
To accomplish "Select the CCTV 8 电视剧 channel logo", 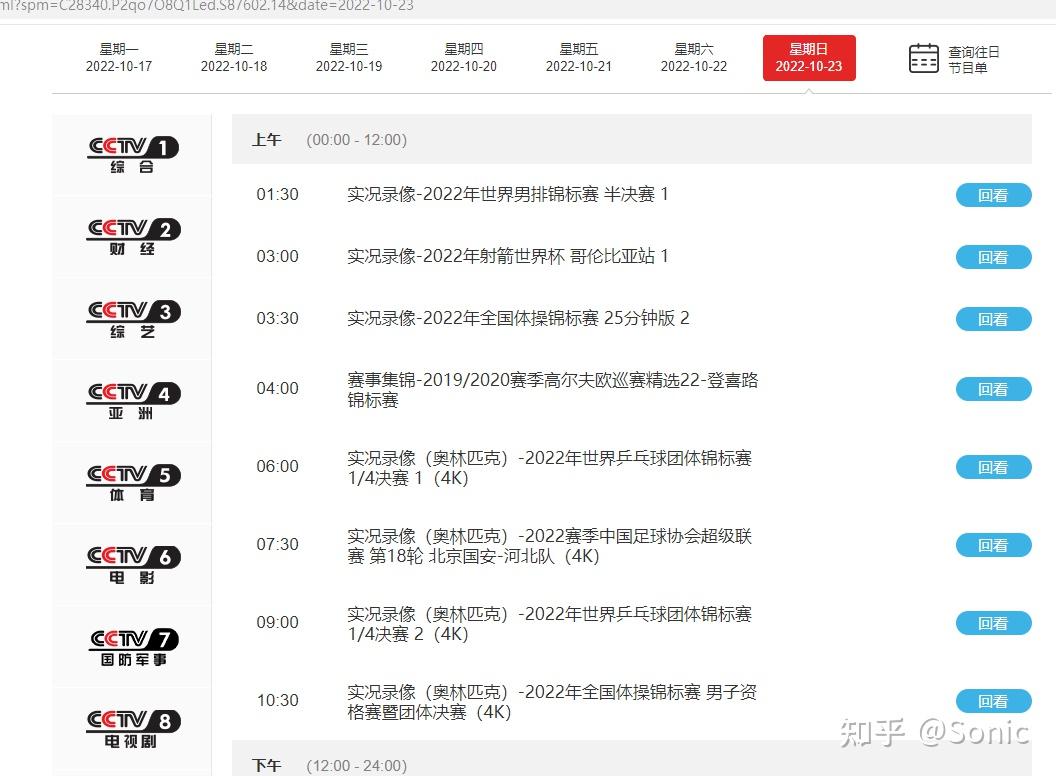I will tap(133, 730).
